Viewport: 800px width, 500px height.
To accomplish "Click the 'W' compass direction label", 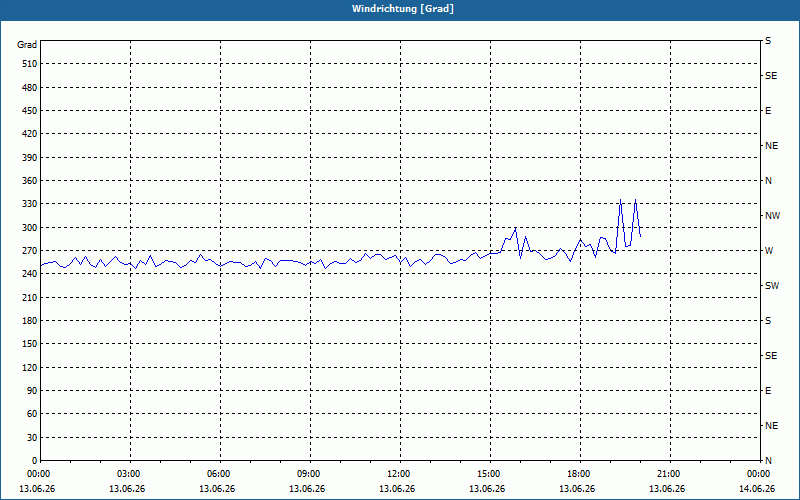I will (x=769, y=251).
